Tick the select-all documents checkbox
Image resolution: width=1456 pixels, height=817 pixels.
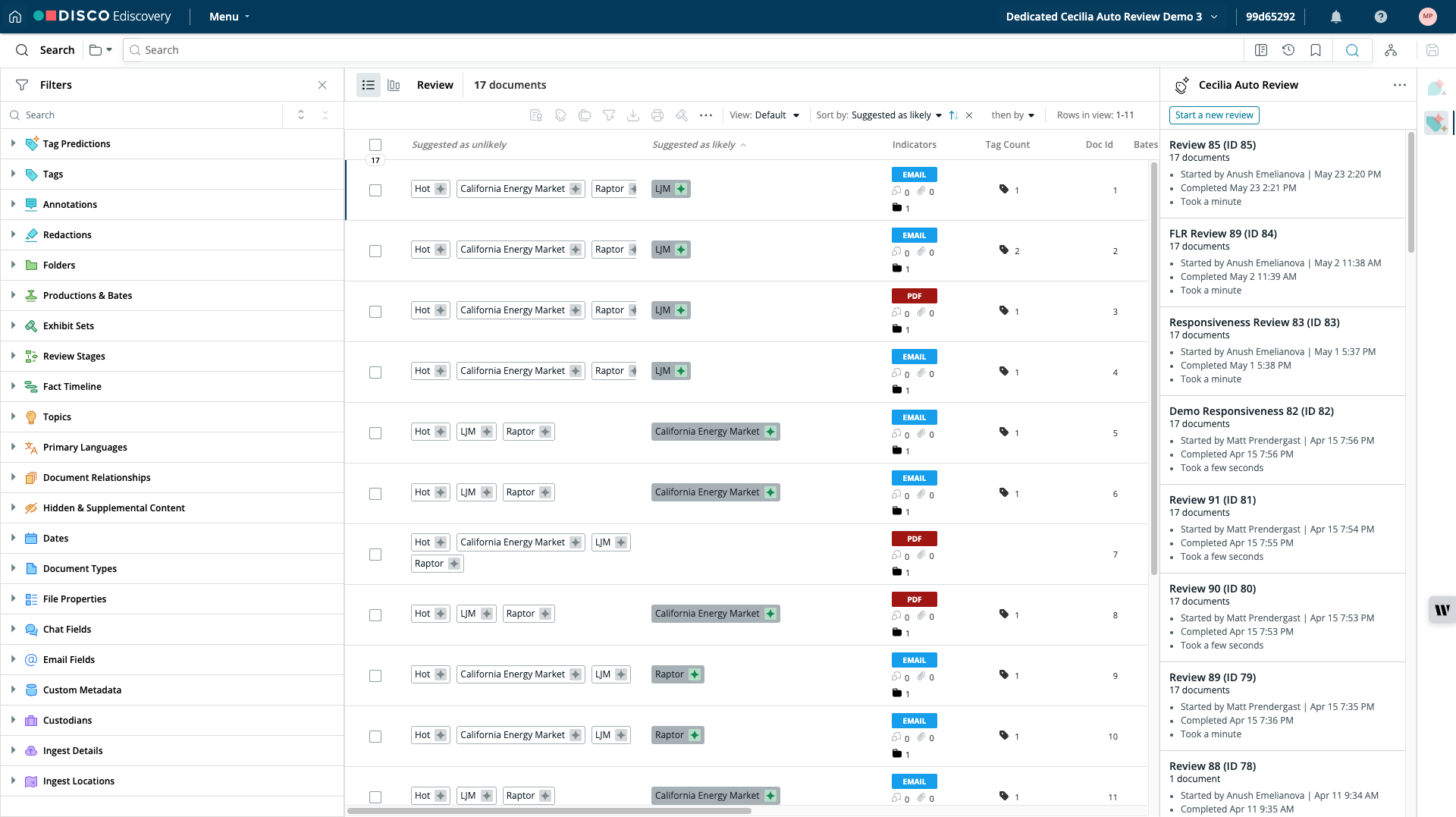[x=375, y=145]
